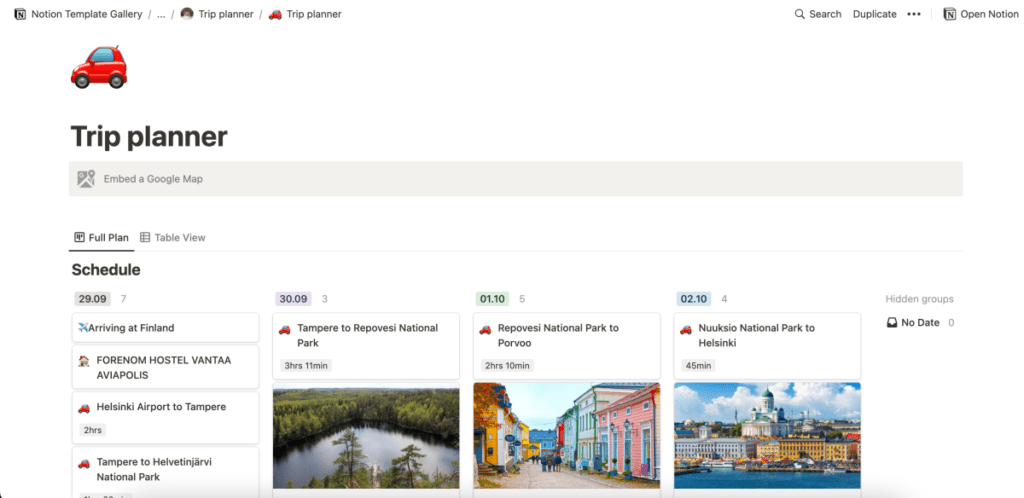Screen dimensions: 1024x498
Task: Open the Porvoo colorful street photo
Action: click(566, 435)
